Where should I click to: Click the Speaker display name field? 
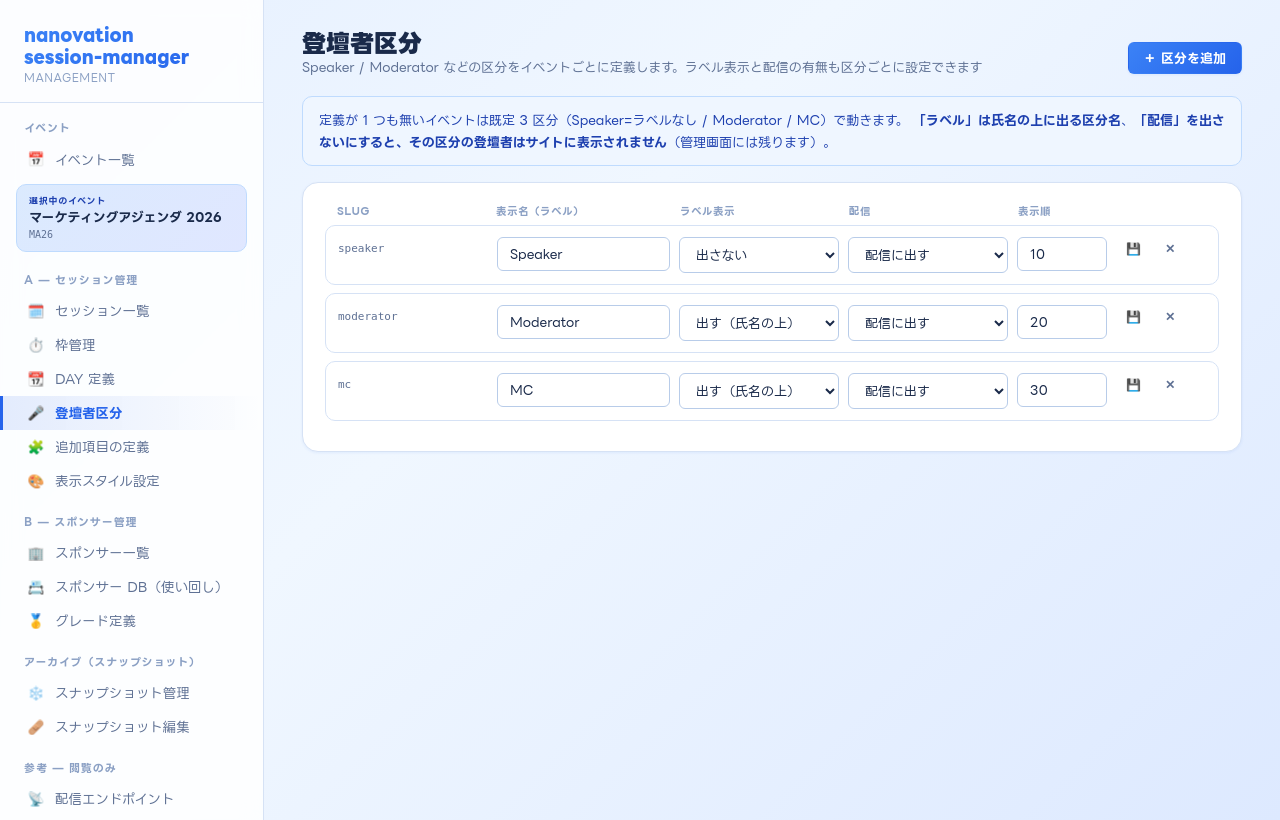point(583,254)
